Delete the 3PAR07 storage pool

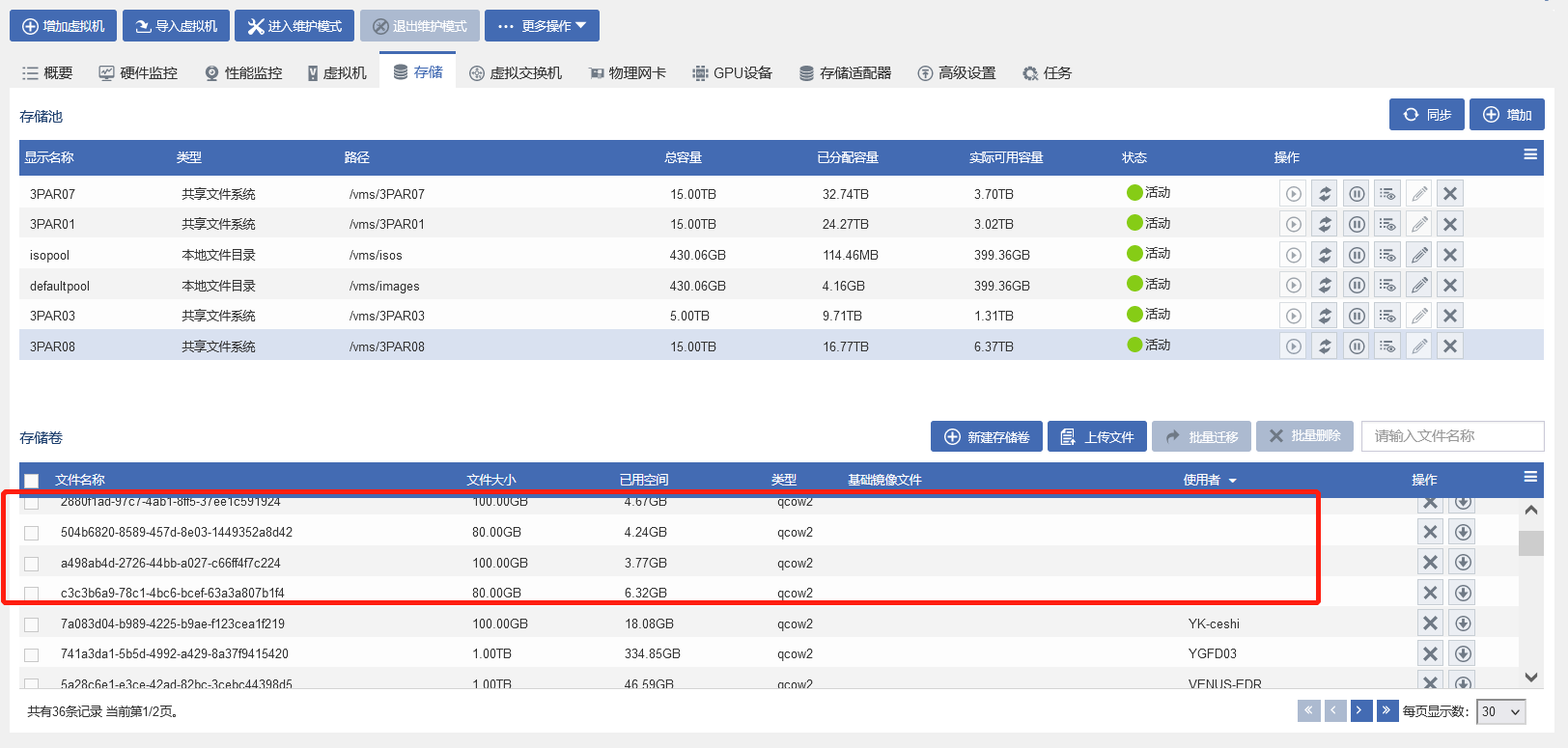point(1449,194)
